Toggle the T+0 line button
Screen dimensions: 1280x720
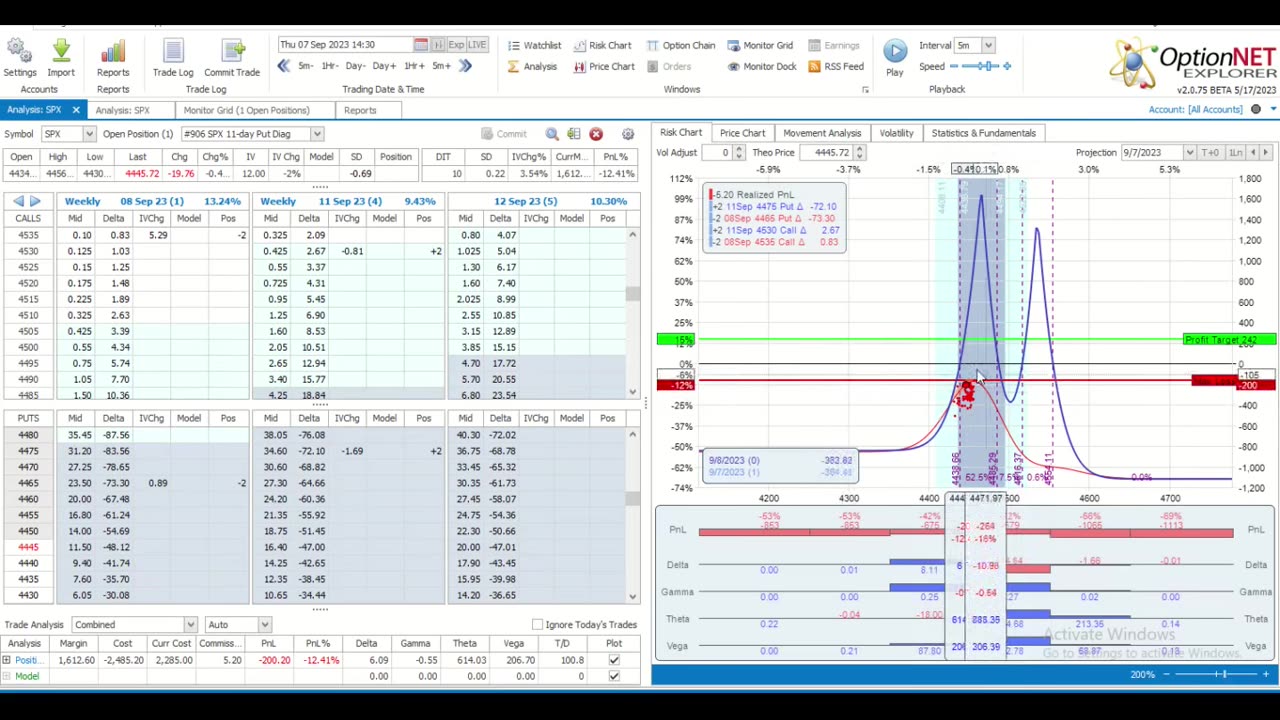[x=1211, y=152]
